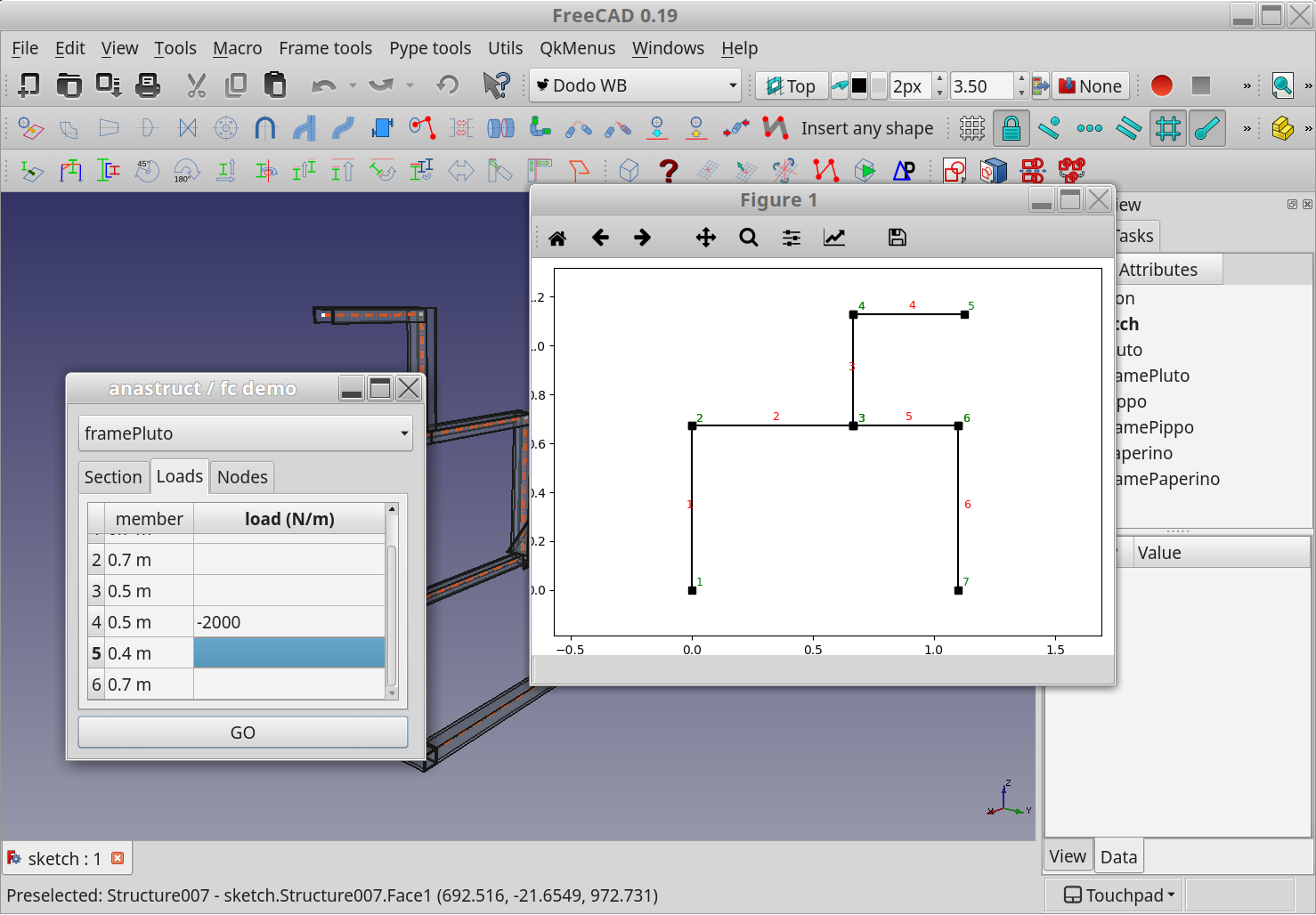Click the Rotate 180 degrees icon
The height and width of the screenshot is (915, 1316).
(x=187, y=170)
